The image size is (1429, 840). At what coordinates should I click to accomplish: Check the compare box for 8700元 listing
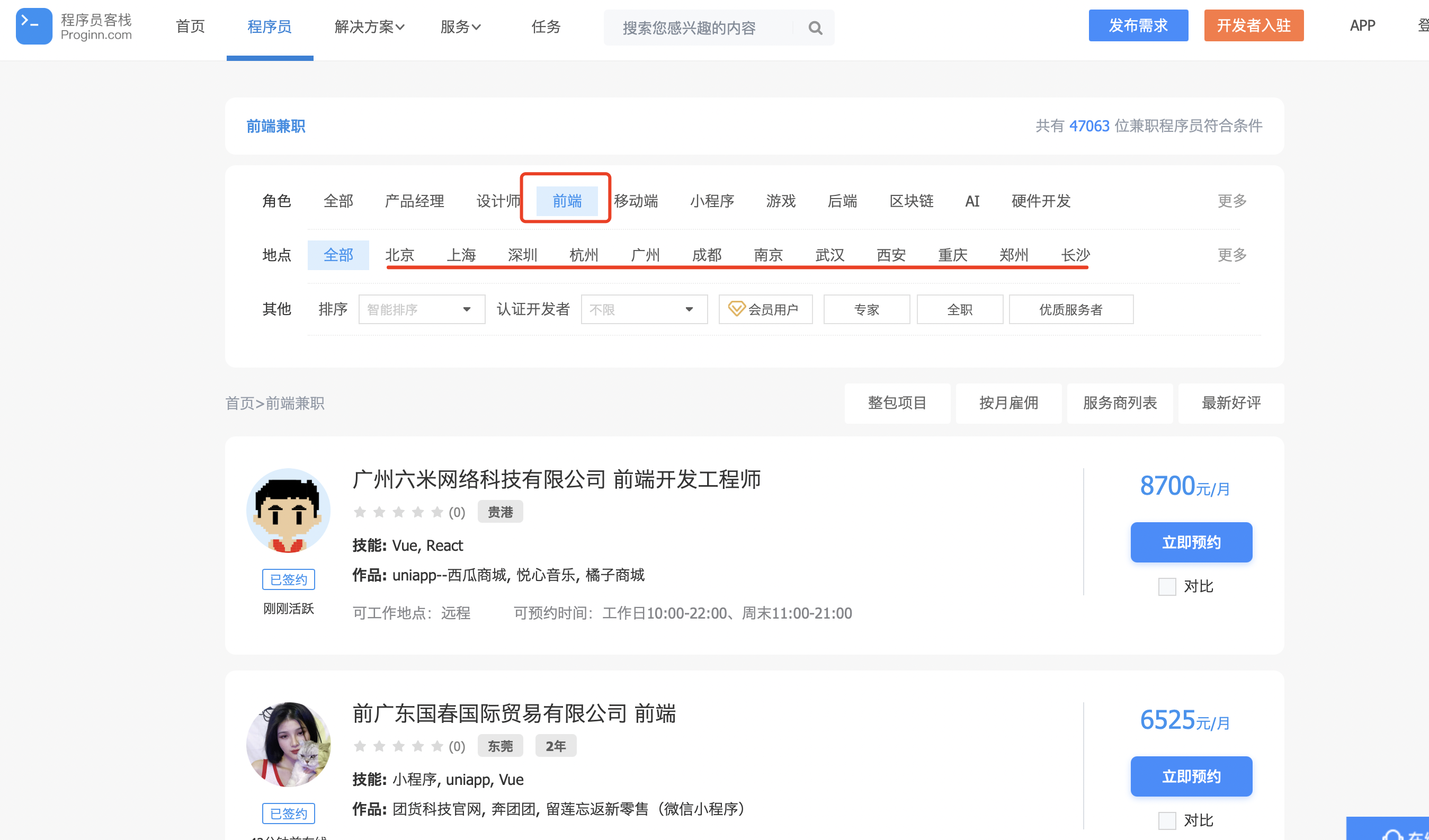tap(1166, 586)
